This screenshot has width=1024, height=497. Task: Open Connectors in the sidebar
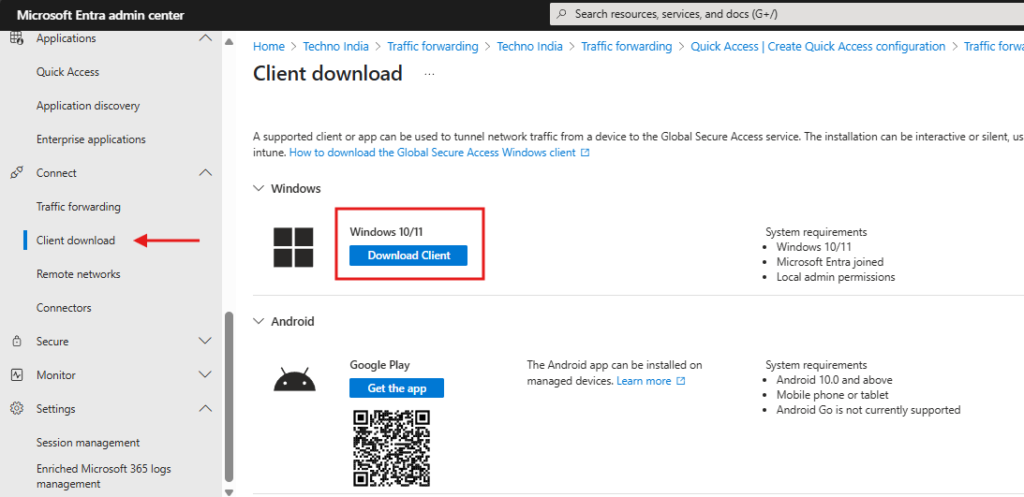(64, 308)
